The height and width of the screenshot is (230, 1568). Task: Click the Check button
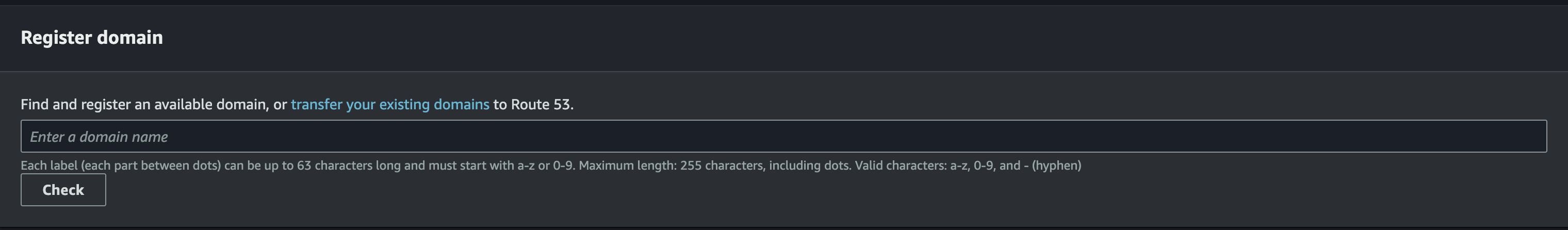click(63, 190)
